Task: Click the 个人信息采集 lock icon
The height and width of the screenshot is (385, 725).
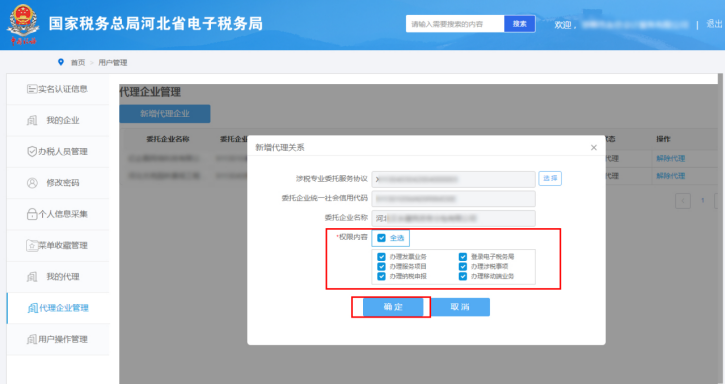Action: [32, 214]
